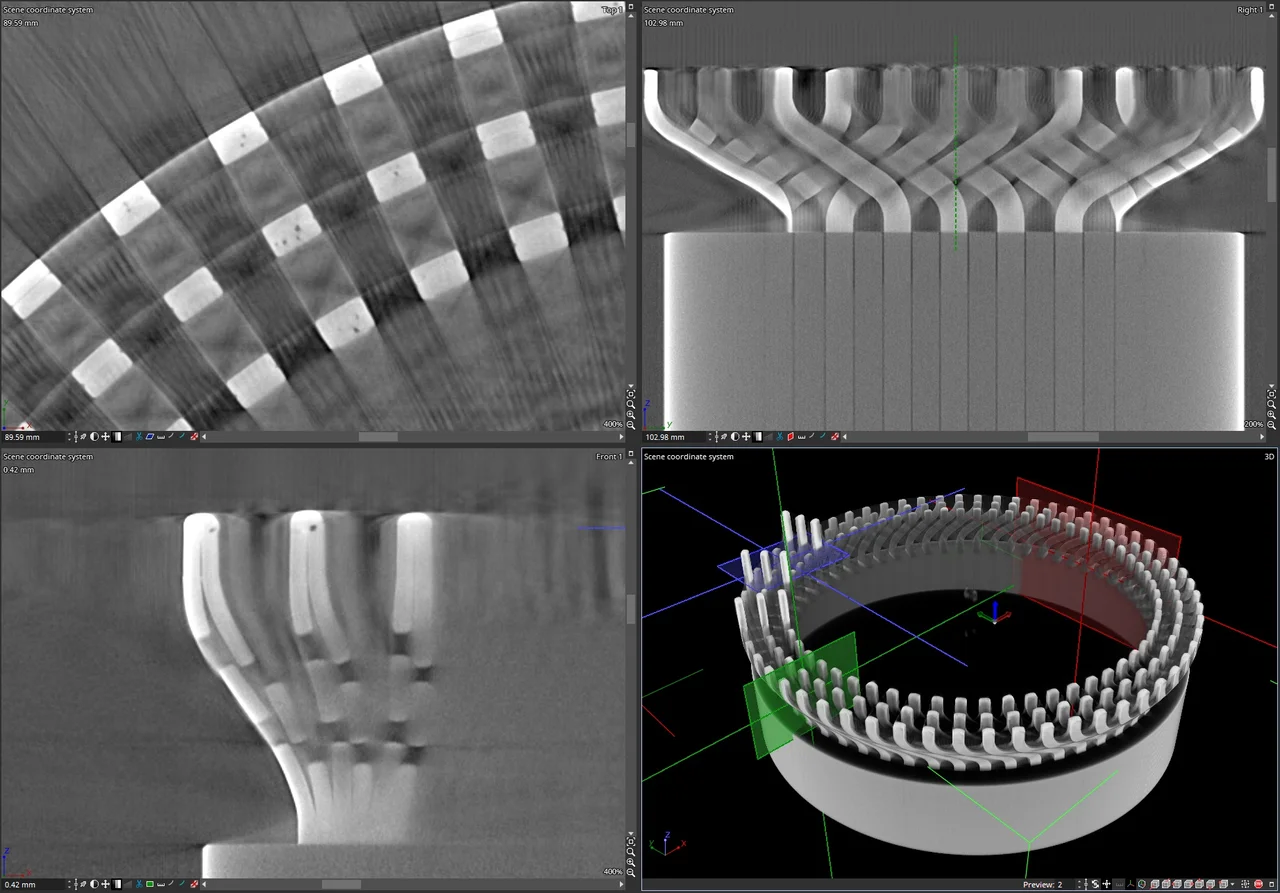Click the coordinate axes icon in 3D toolbar

pyautogui.click(x=1131, y=884)
